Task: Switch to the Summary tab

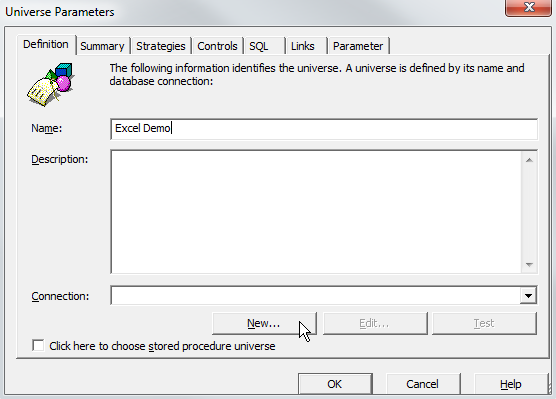Action: tap(102, 46)
